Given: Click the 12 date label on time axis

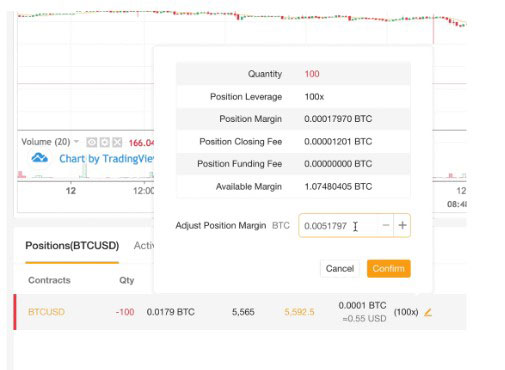Looking at the screenshot, I should tap(71, 191).
